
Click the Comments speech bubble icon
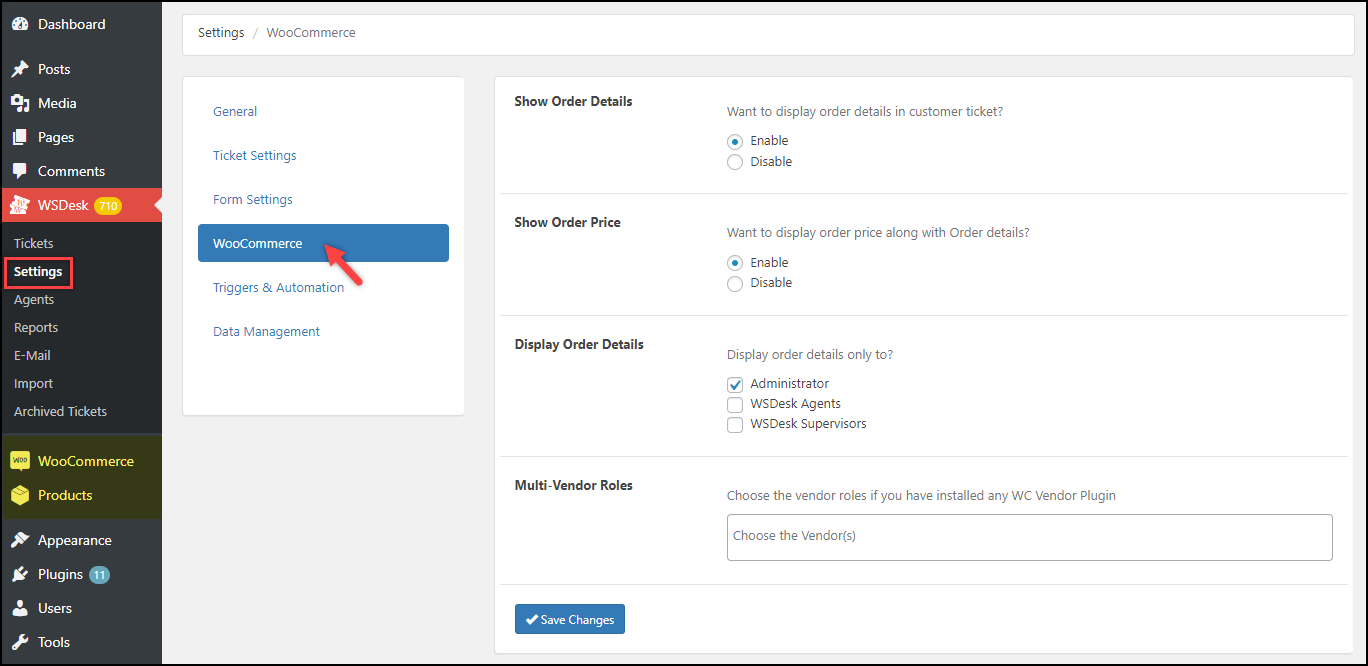19,171
